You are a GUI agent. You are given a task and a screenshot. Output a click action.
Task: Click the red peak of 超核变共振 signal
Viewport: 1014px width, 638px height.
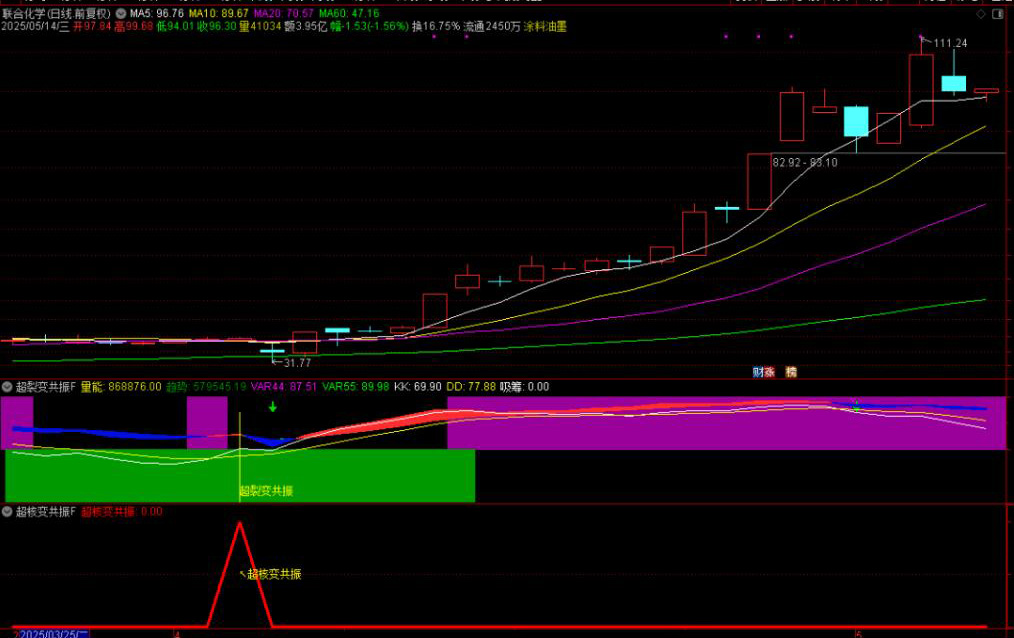coord(239,524)
